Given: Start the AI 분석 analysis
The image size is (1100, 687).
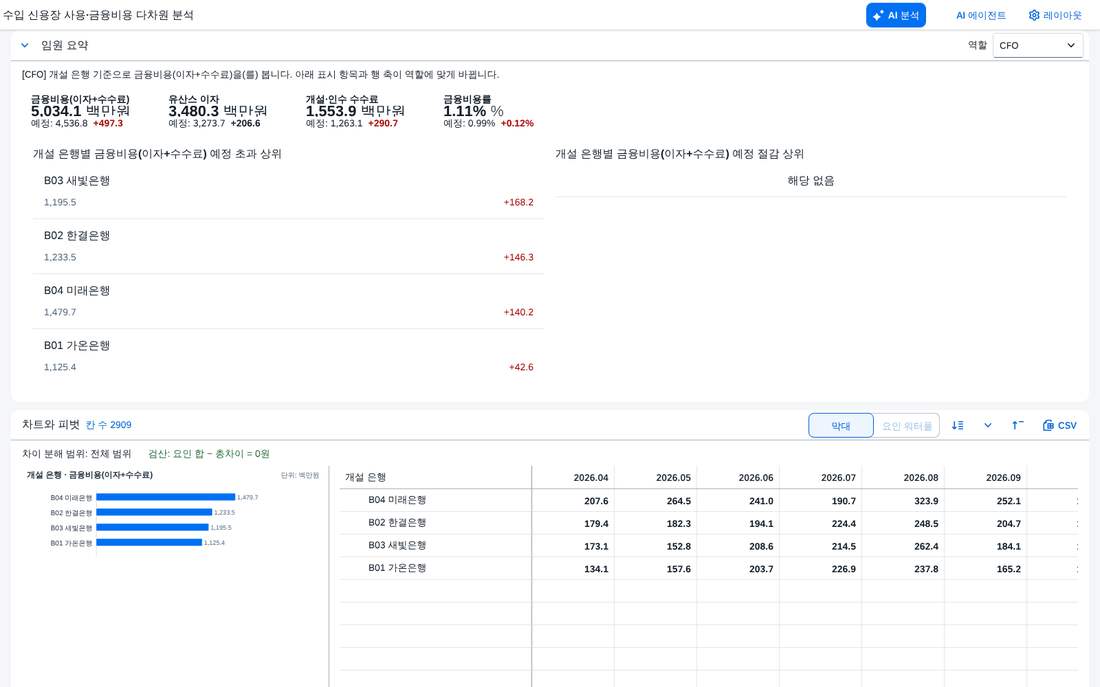Looking at the screenshot, I should 895,15.
